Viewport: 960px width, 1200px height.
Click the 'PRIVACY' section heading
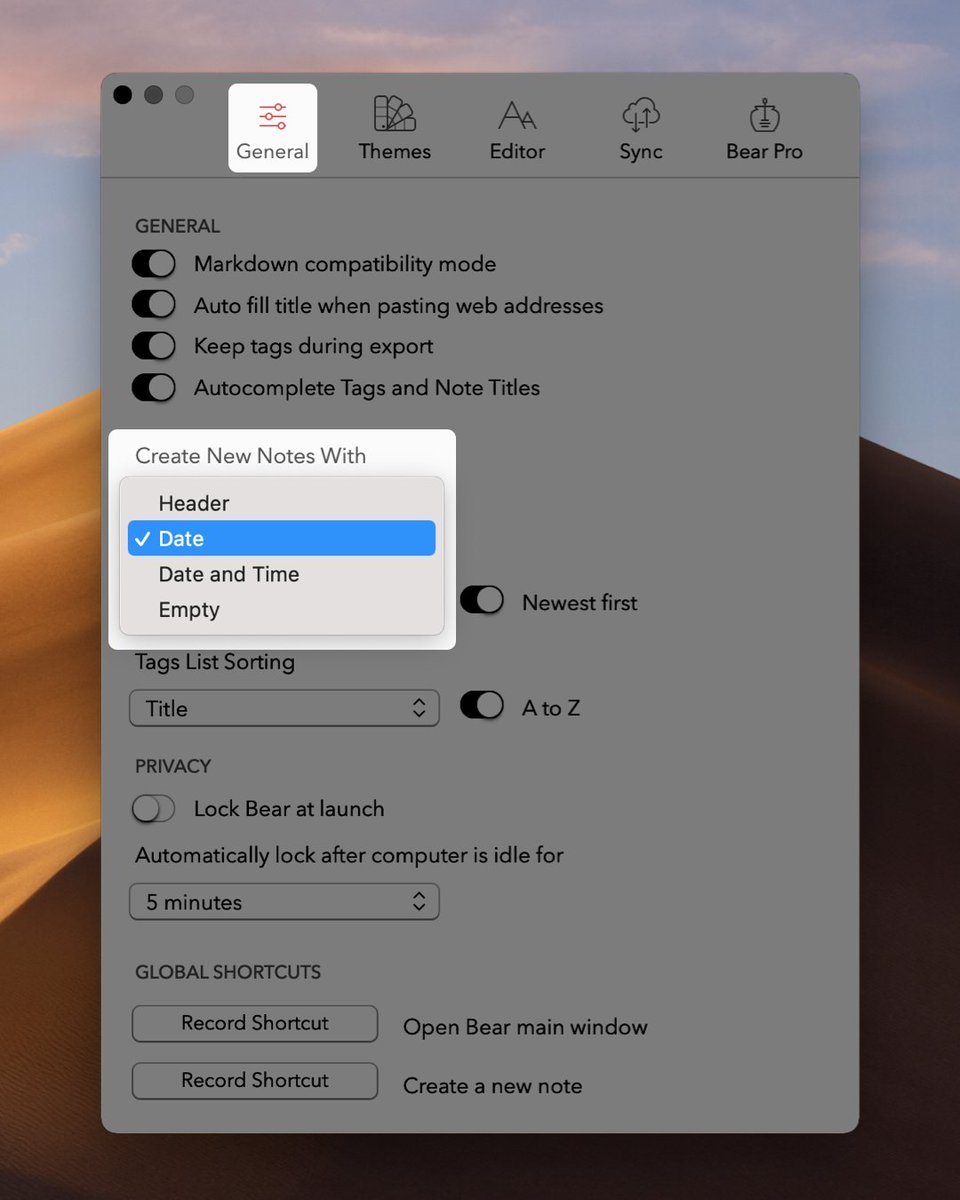pyautogui.click(x=173, y=766)
